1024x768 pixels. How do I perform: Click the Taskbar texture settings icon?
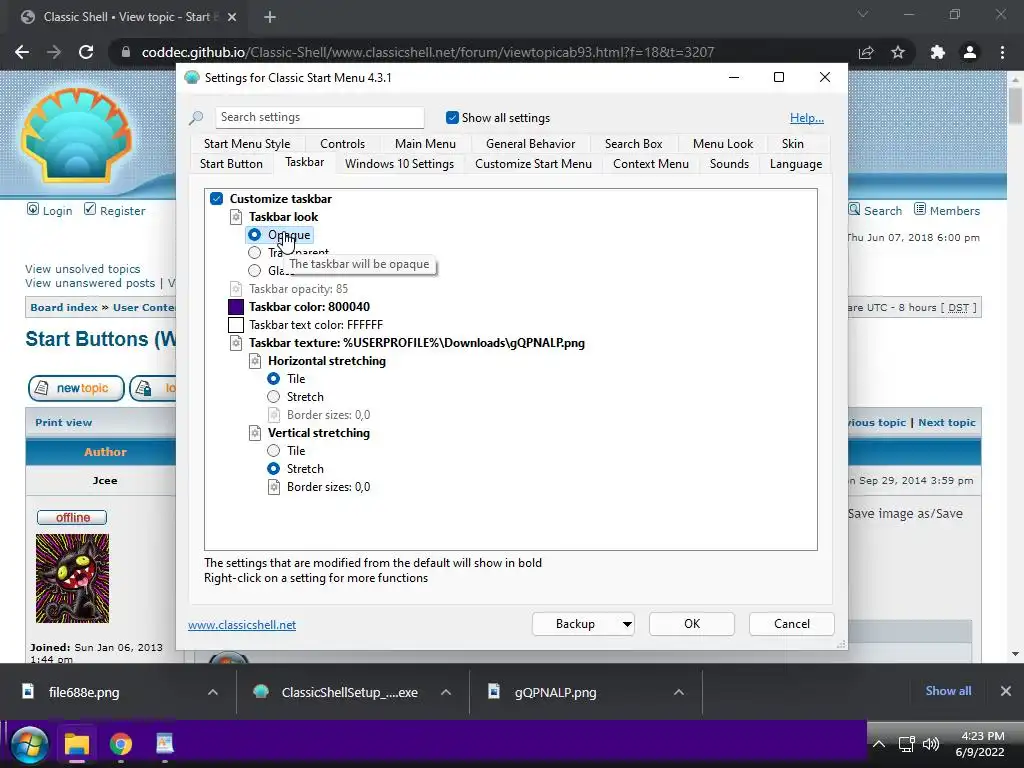[236, 343]
